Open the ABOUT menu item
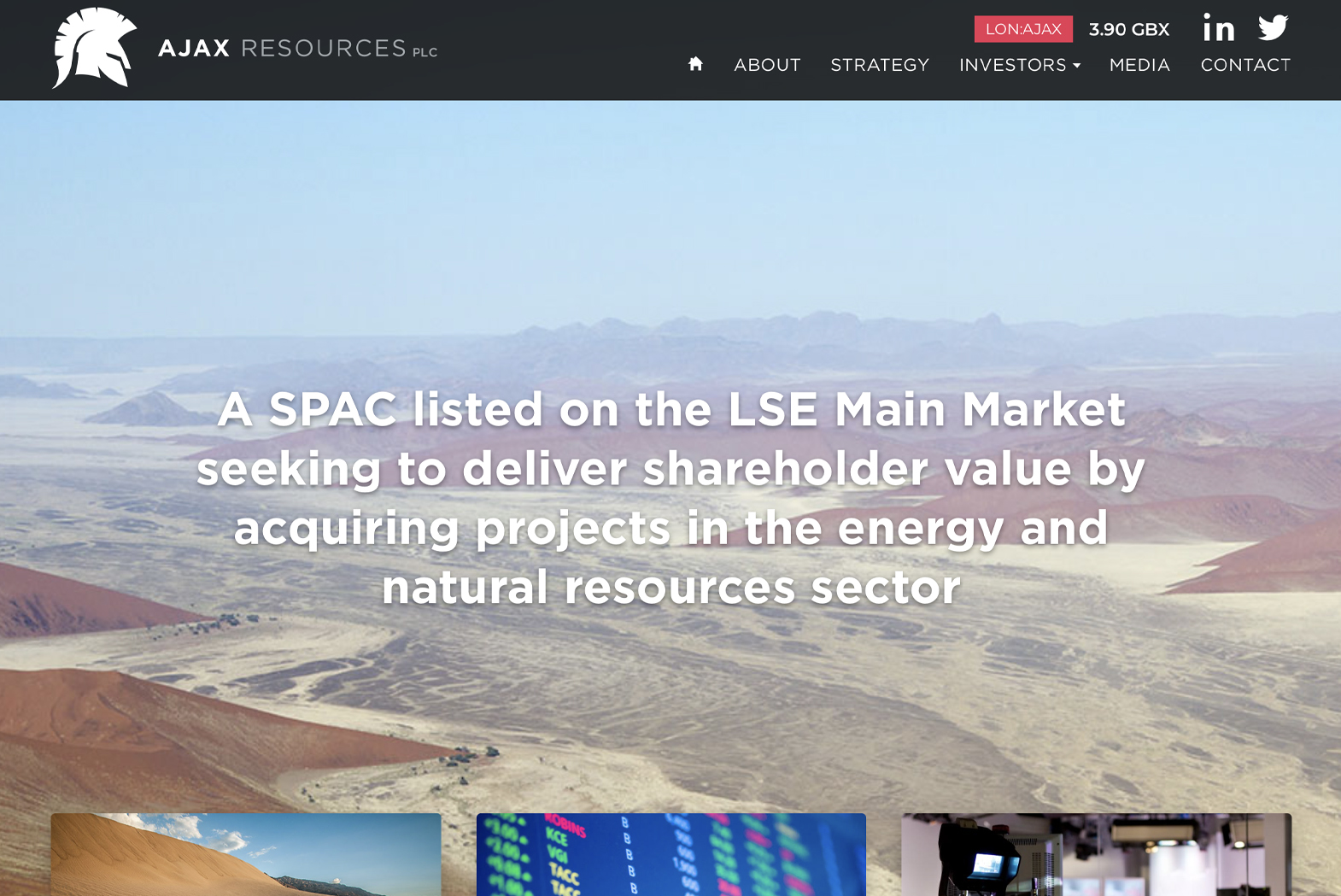 [x=767, y=65]
